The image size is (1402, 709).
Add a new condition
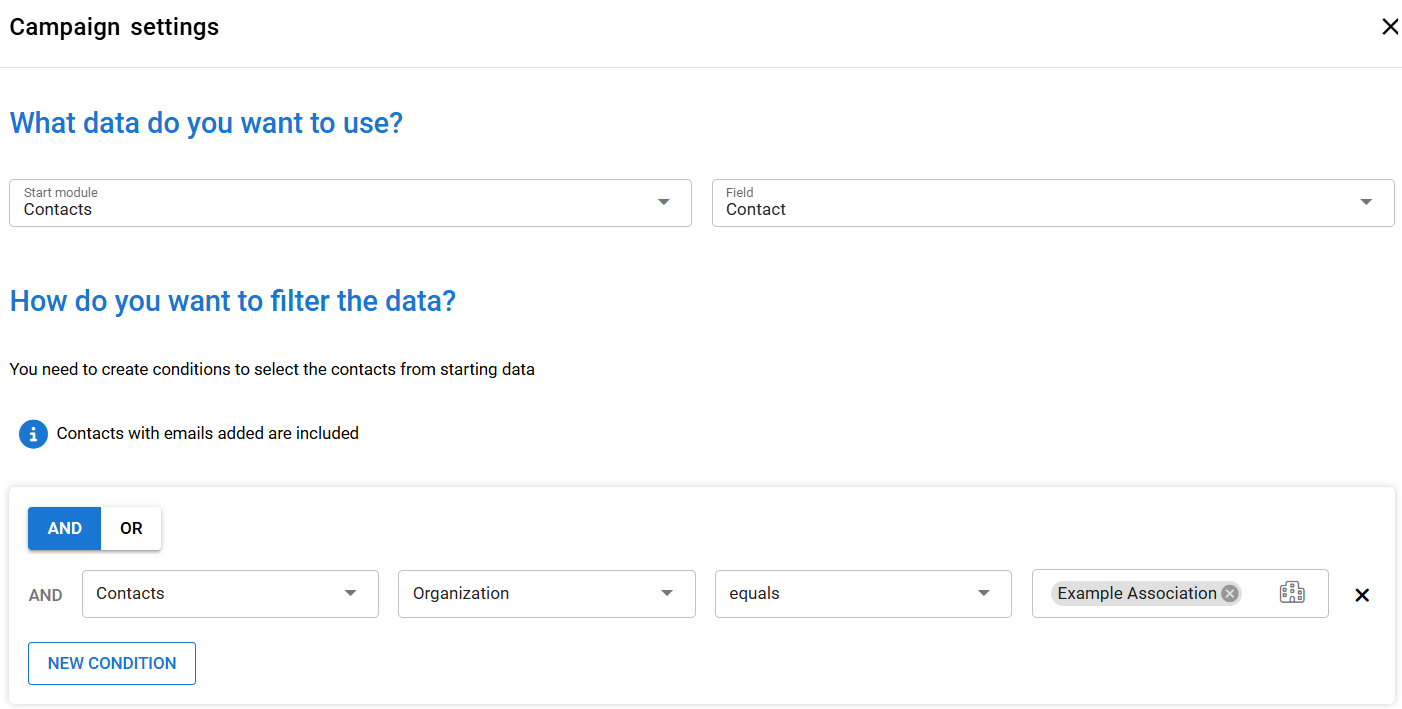[x=112, y=663]
